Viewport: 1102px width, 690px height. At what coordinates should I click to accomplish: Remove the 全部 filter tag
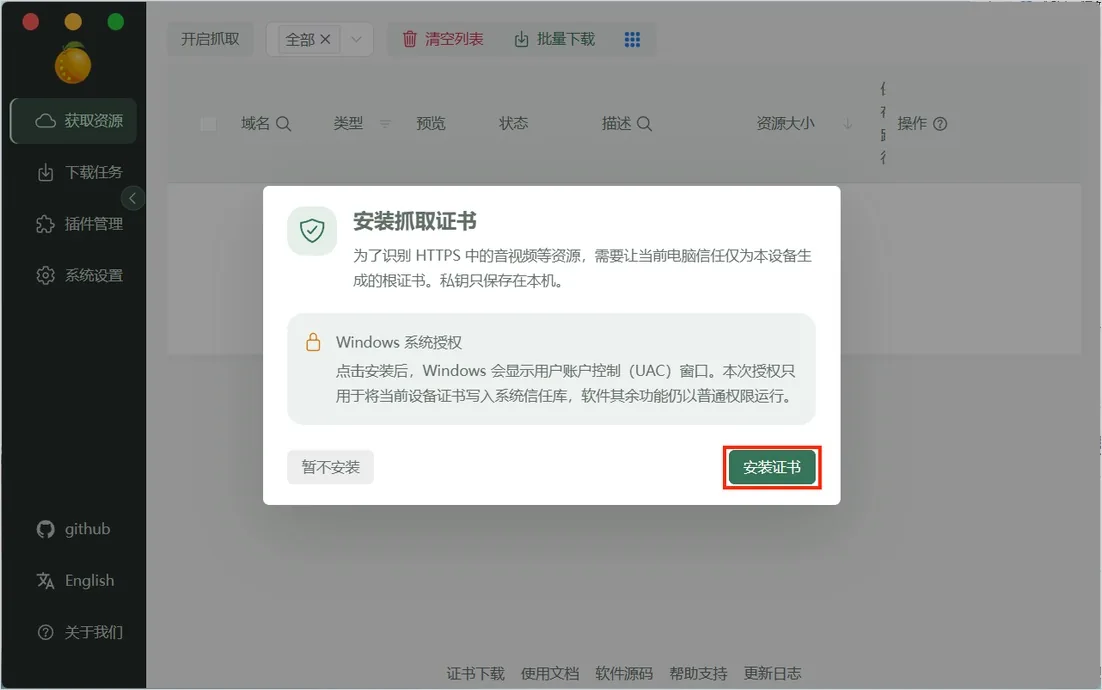click(x=325, y=39)
